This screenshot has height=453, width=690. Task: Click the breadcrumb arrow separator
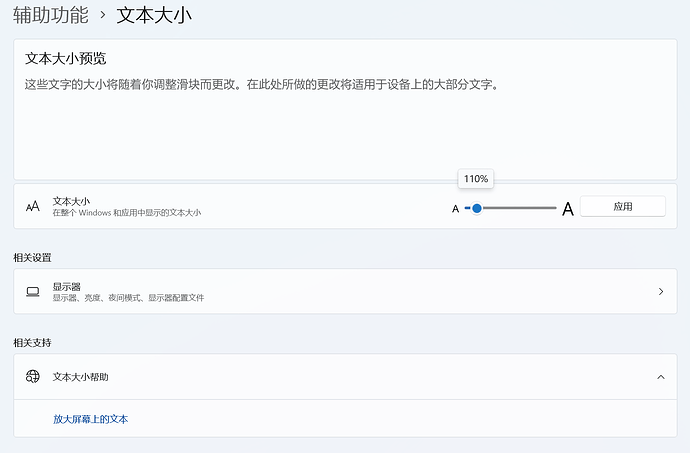pos(103,15)
